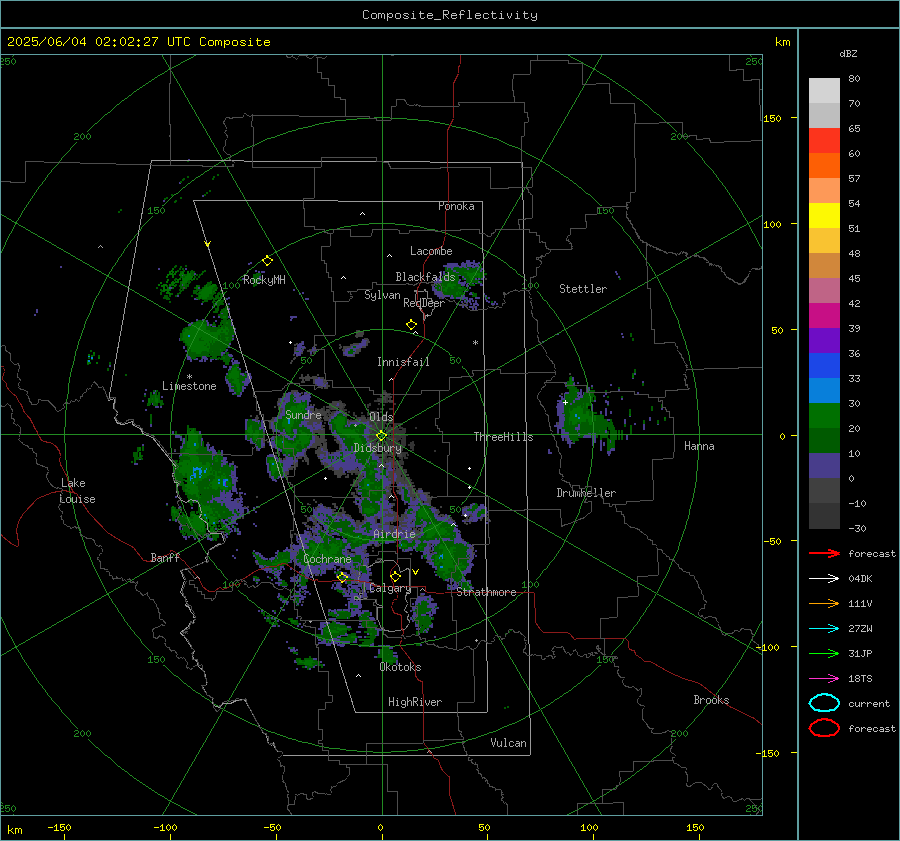Click the yellow v marker beside Calgary diamond
900x841 pixels.
coord(416,572)
